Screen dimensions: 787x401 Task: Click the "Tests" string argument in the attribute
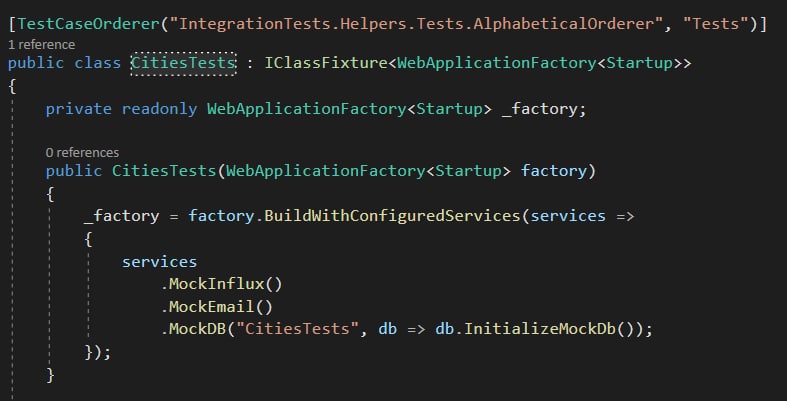point(716,24)
